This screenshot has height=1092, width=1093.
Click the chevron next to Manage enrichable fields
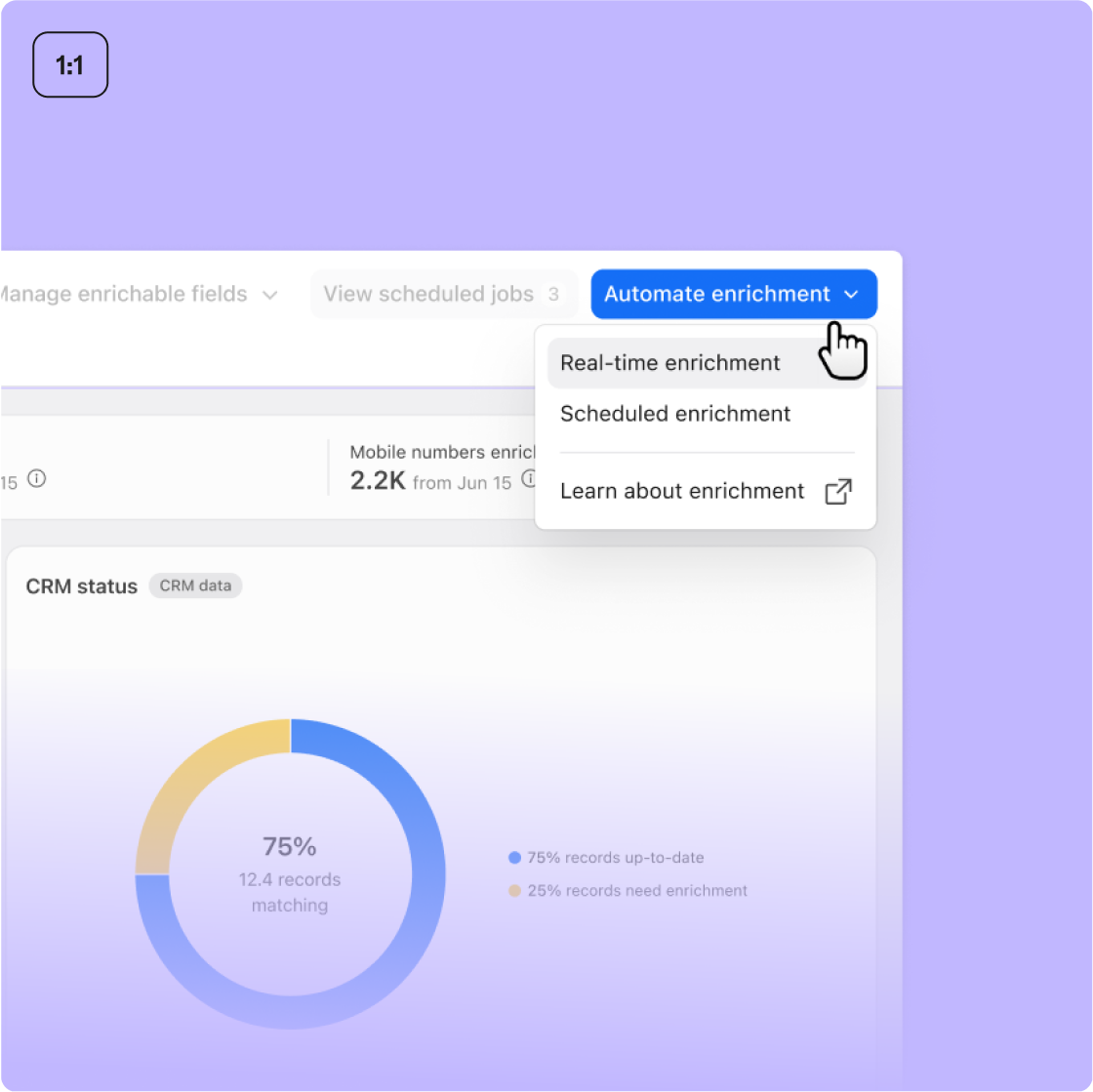click(269, 296)
